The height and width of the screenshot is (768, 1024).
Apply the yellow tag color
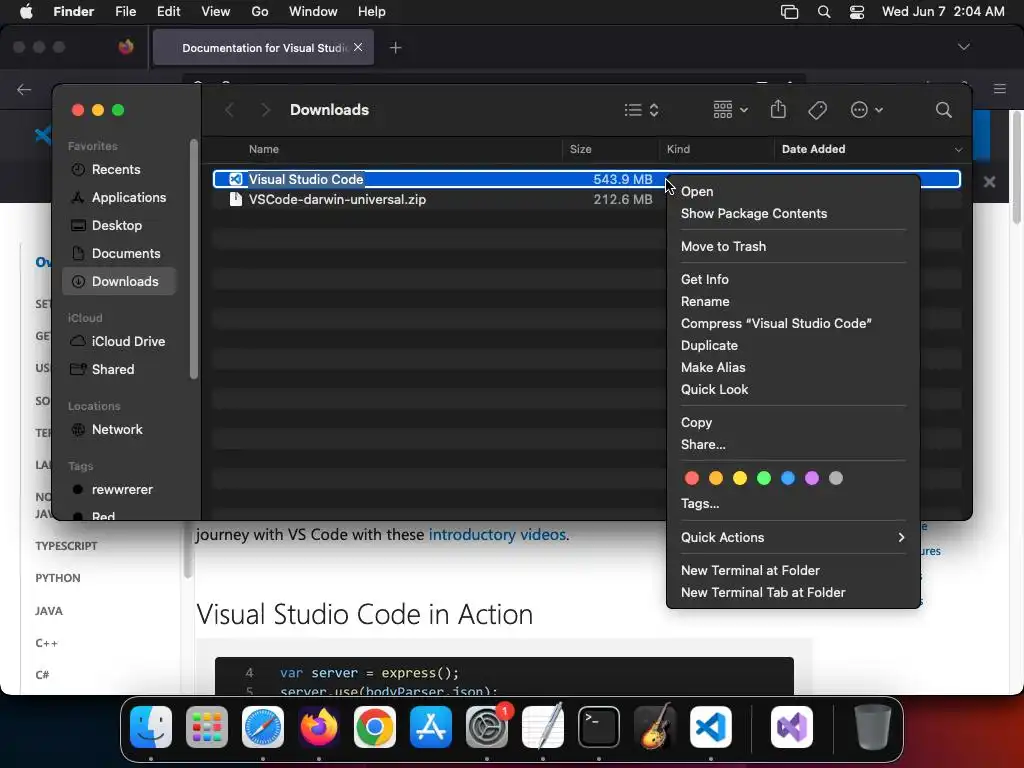coord(739,478)
